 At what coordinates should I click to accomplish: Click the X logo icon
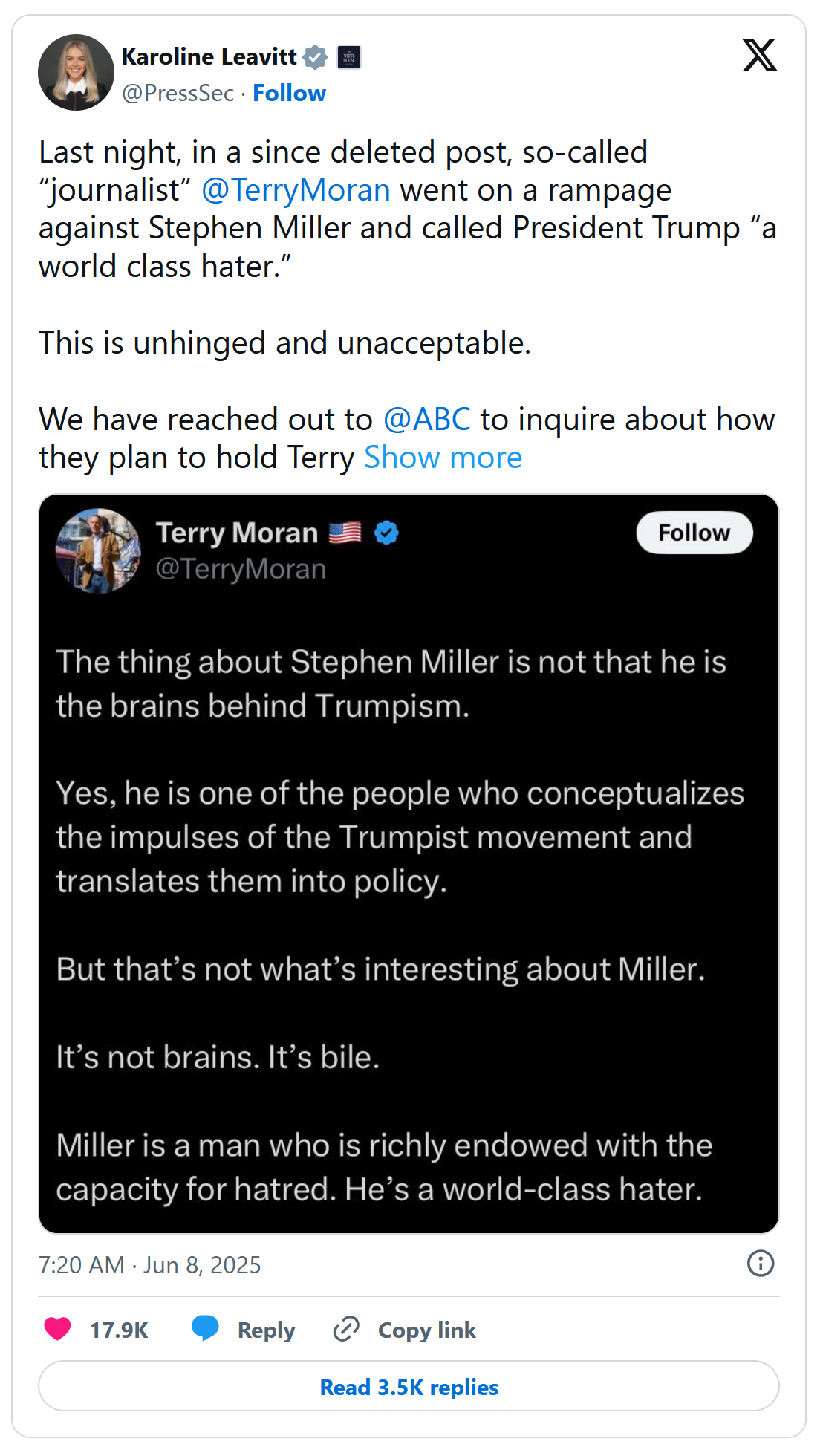pos(759,55)
